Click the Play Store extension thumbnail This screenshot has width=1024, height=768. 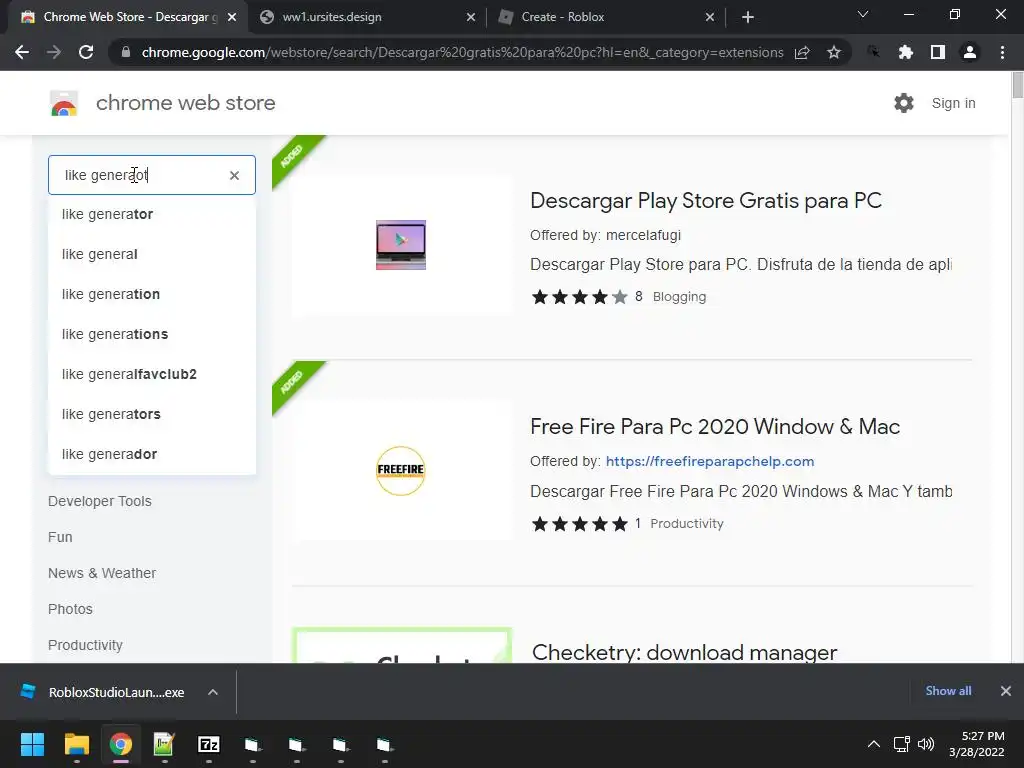401,245
